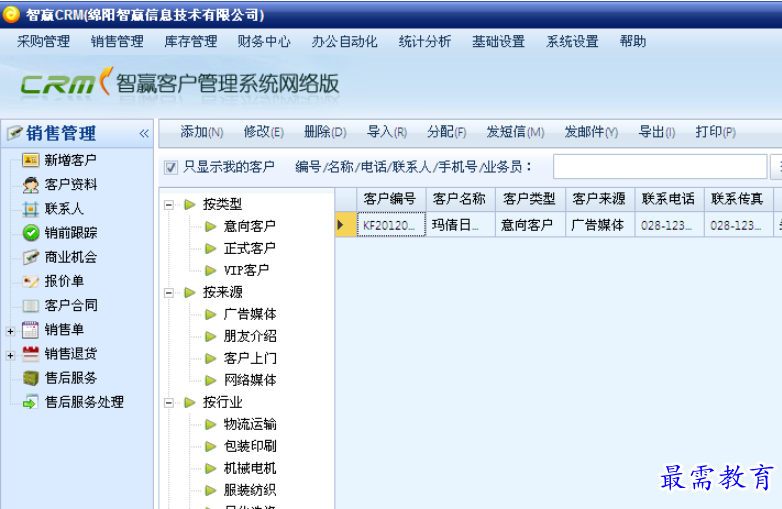782x509 pixels.
Task: Click the 售后服务处理 arrow icon
Action: [30, 402]
